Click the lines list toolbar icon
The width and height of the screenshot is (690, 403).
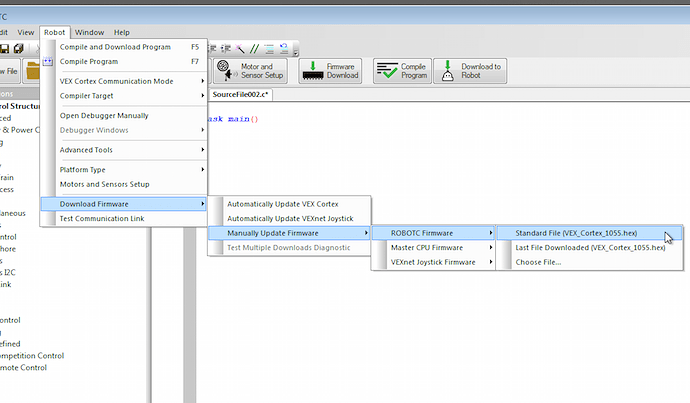pyautogui.click(x=269, y=48)
